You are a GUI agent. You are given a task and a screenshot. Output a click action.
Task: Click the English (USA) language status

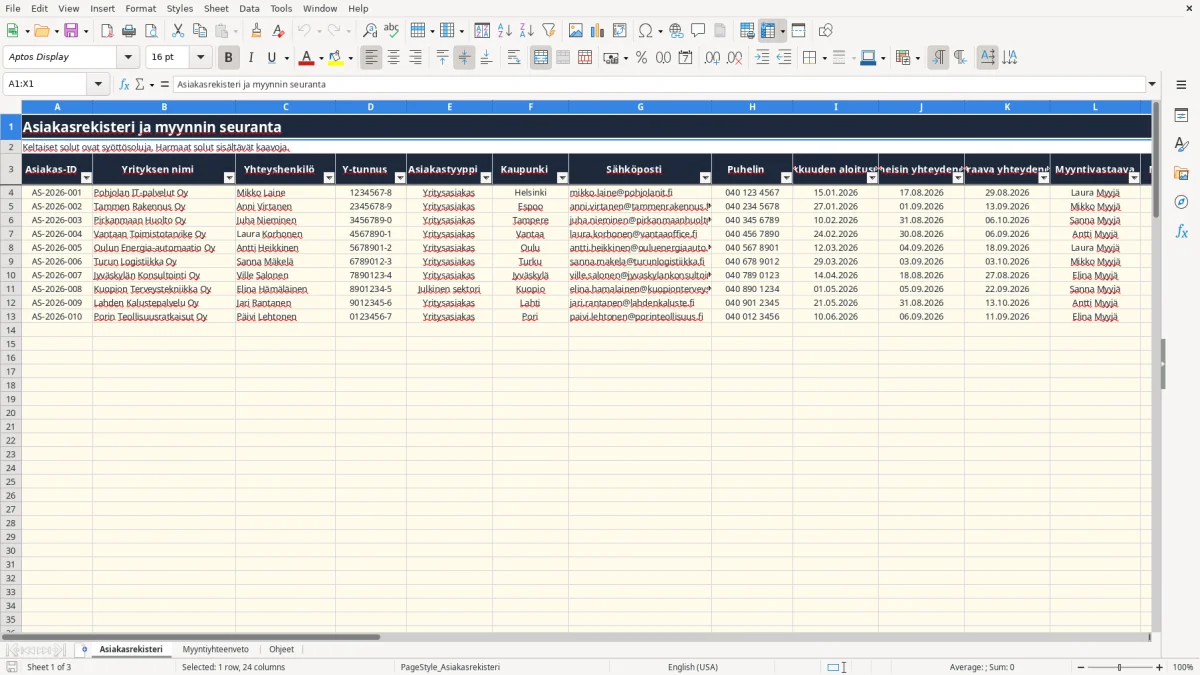pos(692,667)
